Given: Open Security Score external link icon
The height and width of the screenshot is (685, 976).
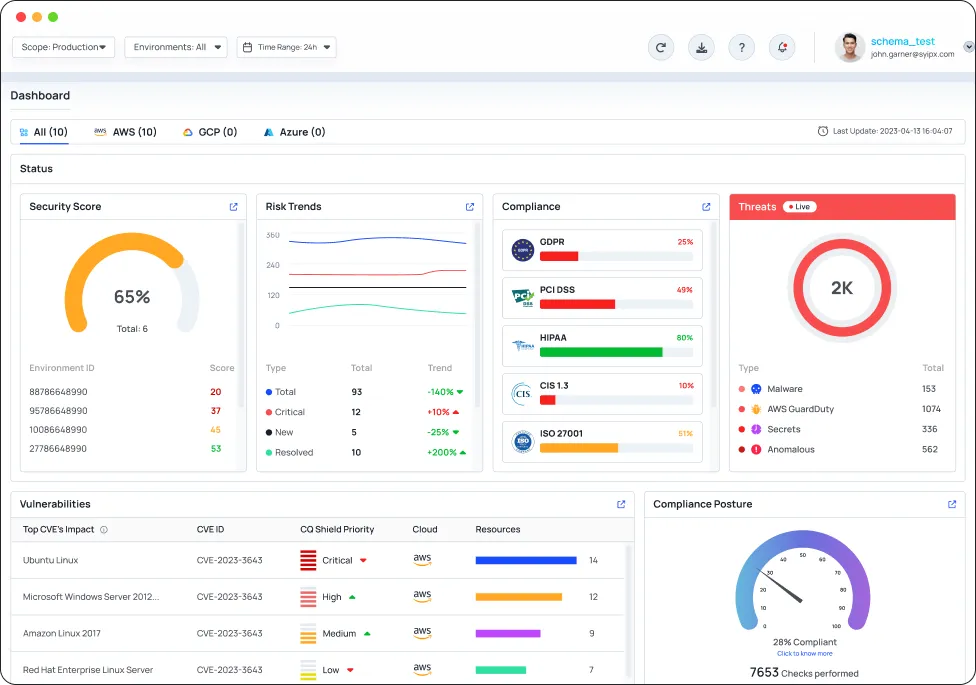Looking at the screenshot, I should 234,207.
